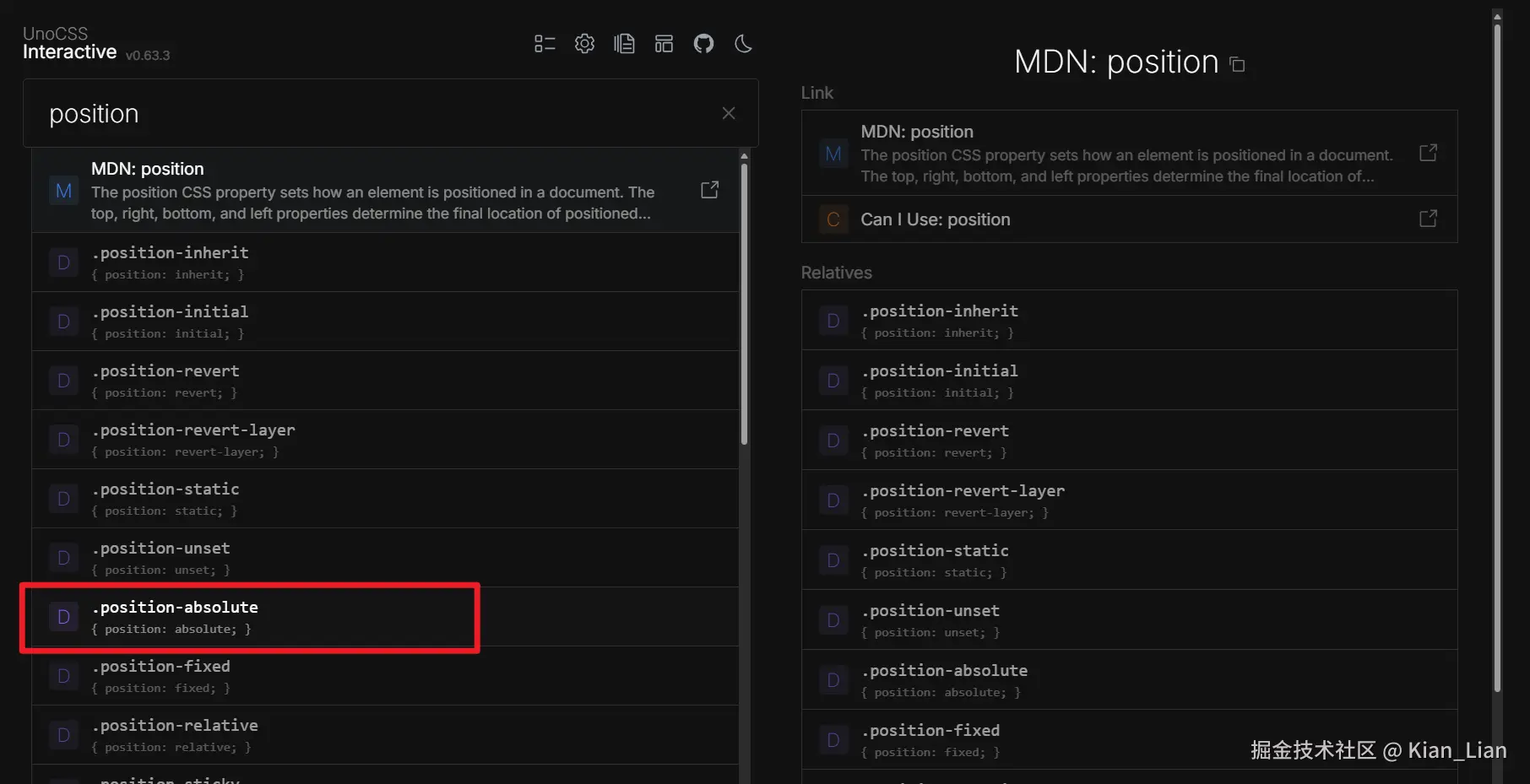Open the list view icon in header
Screen dimensions: 1530x784
click(545, 44)
